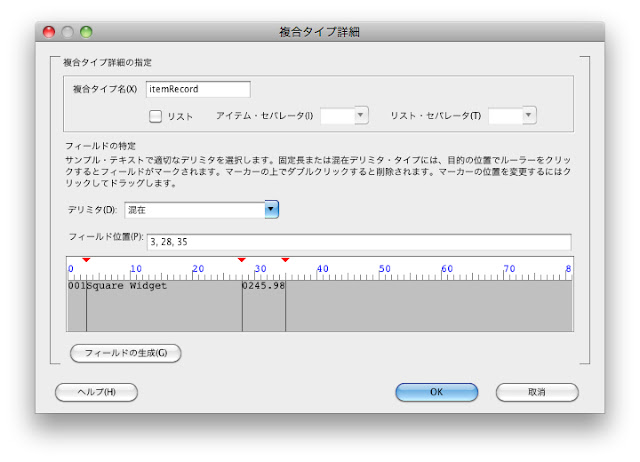Screen dimensions: 640x462
Task: Click the ruler at the 70 mark
Action: point(509,269)
